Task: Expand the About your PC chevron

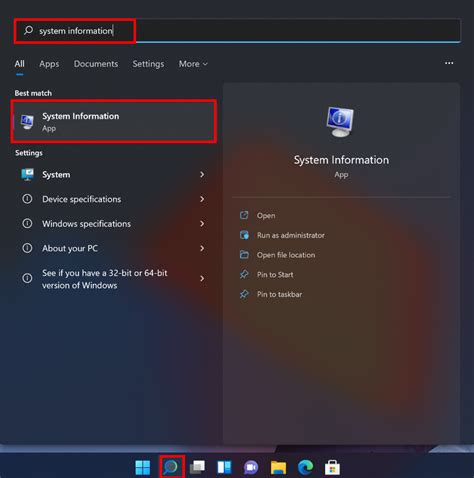Action: [x=202, y=248]
